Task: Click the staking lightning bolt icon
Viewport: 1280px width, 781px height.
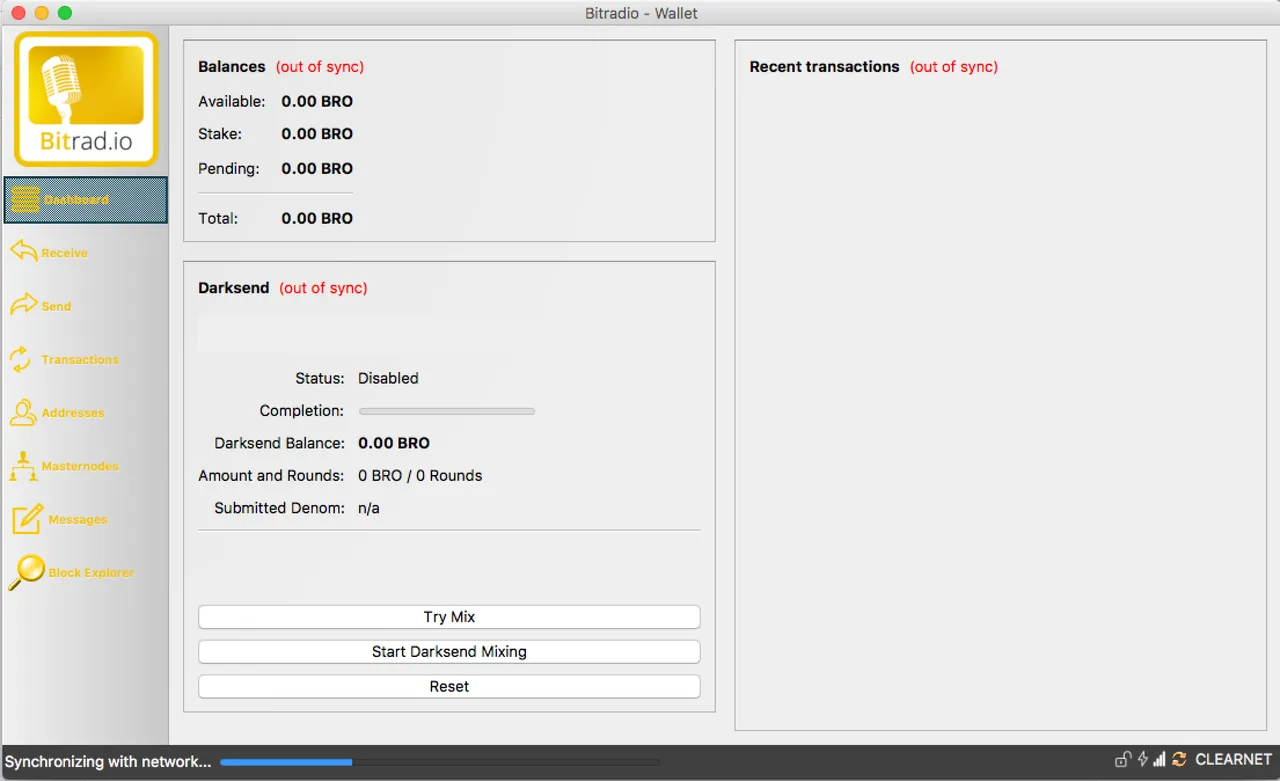Action: pyautogui.click(x=1142, y=760)
